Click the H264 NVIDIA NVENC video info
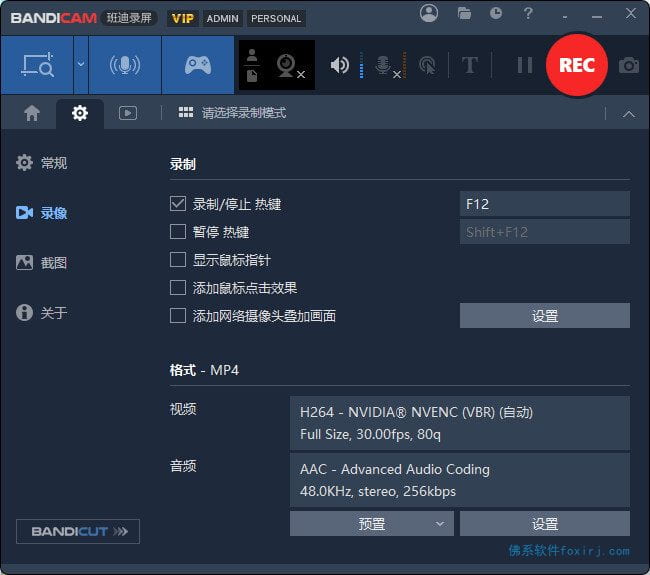This screenshot has width=650, height=575. (x=460, y=423)
